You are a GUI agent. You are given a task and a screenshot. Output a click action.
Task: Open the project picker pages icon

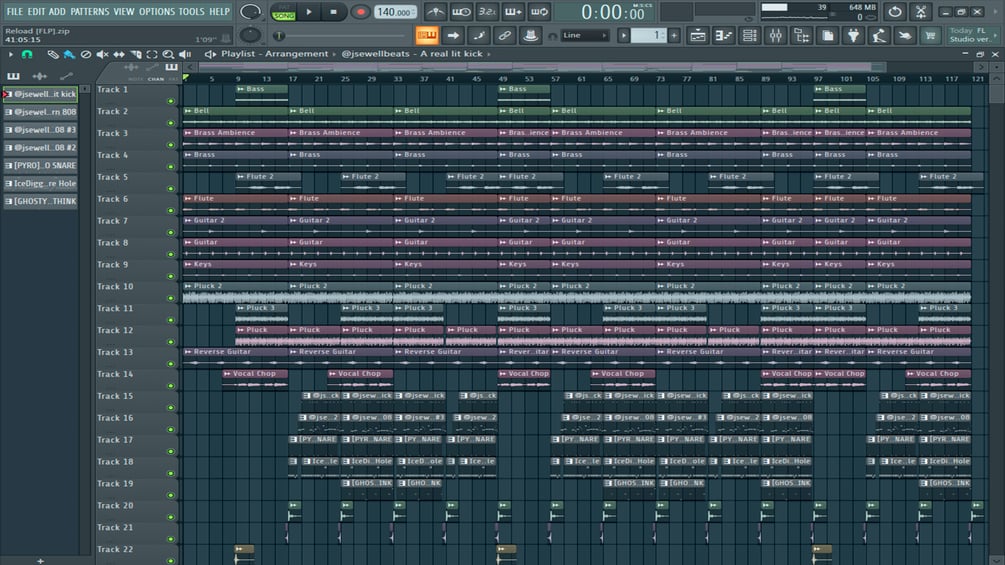(x=827, y=35)
